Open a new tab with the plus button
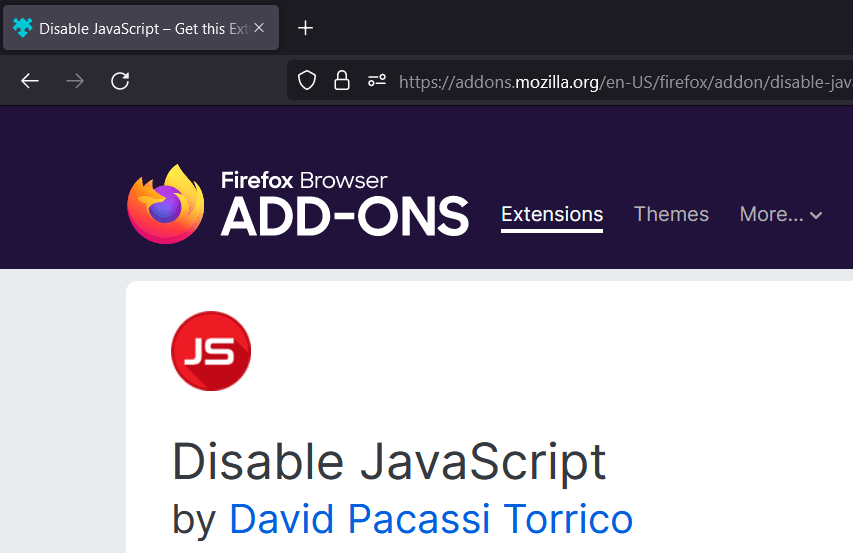 click(x=306, y=28)
